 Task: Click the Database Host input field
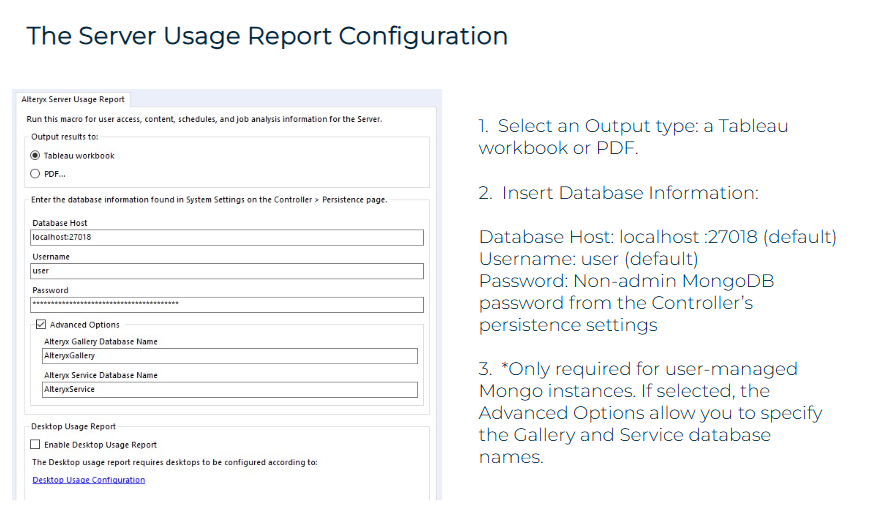click(227, 238)
